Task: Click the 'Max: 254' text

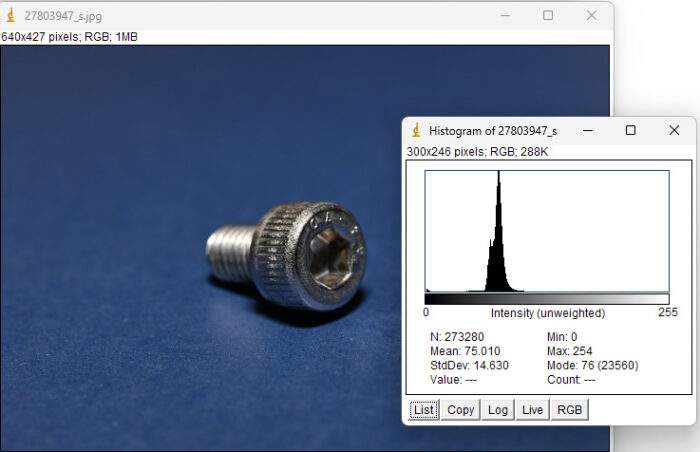Action: (x=569, y=351)
